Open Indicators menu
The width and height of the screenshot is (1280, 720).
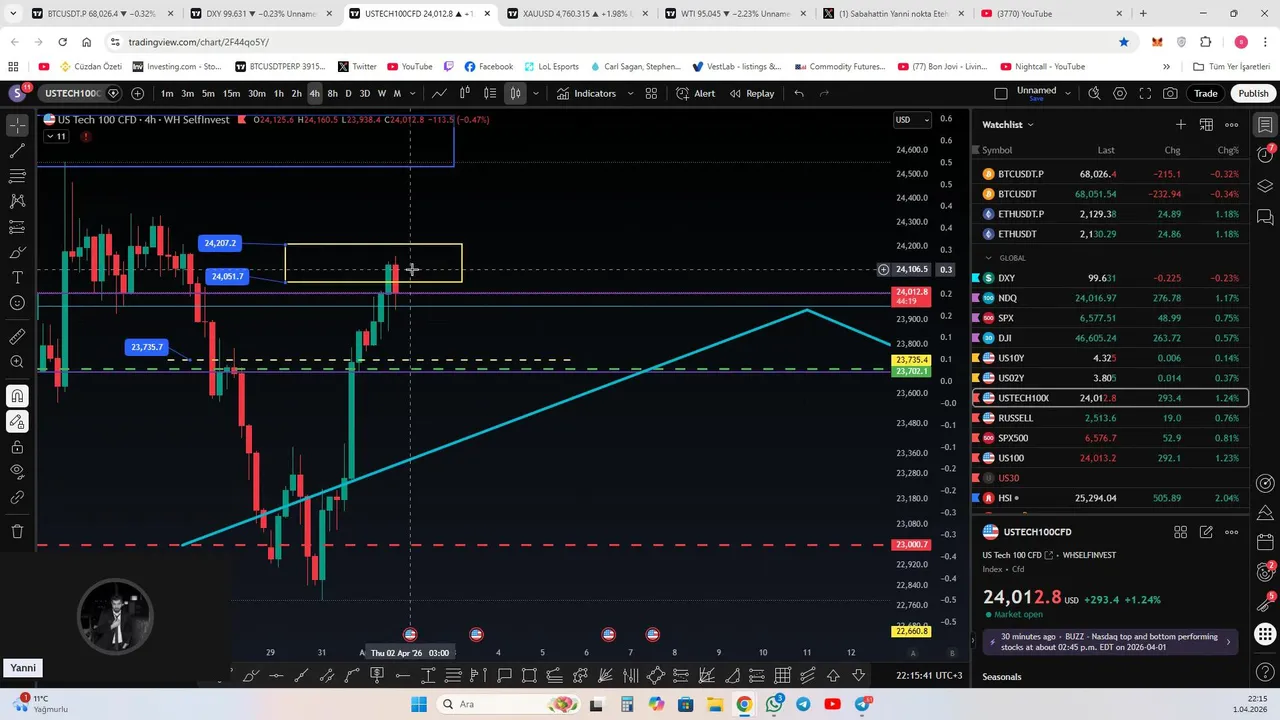pyautogui.click(x=587, y=93)
